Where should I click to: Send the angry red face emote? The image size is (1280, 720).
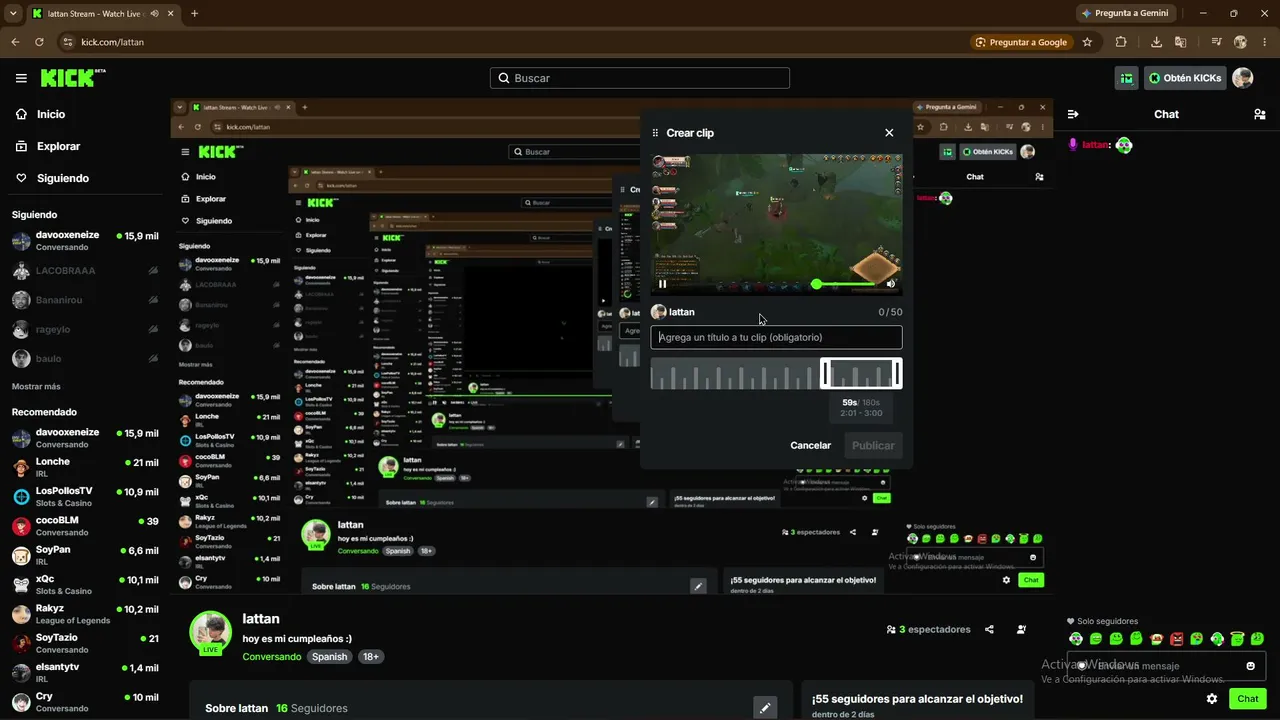[1177, 639]
